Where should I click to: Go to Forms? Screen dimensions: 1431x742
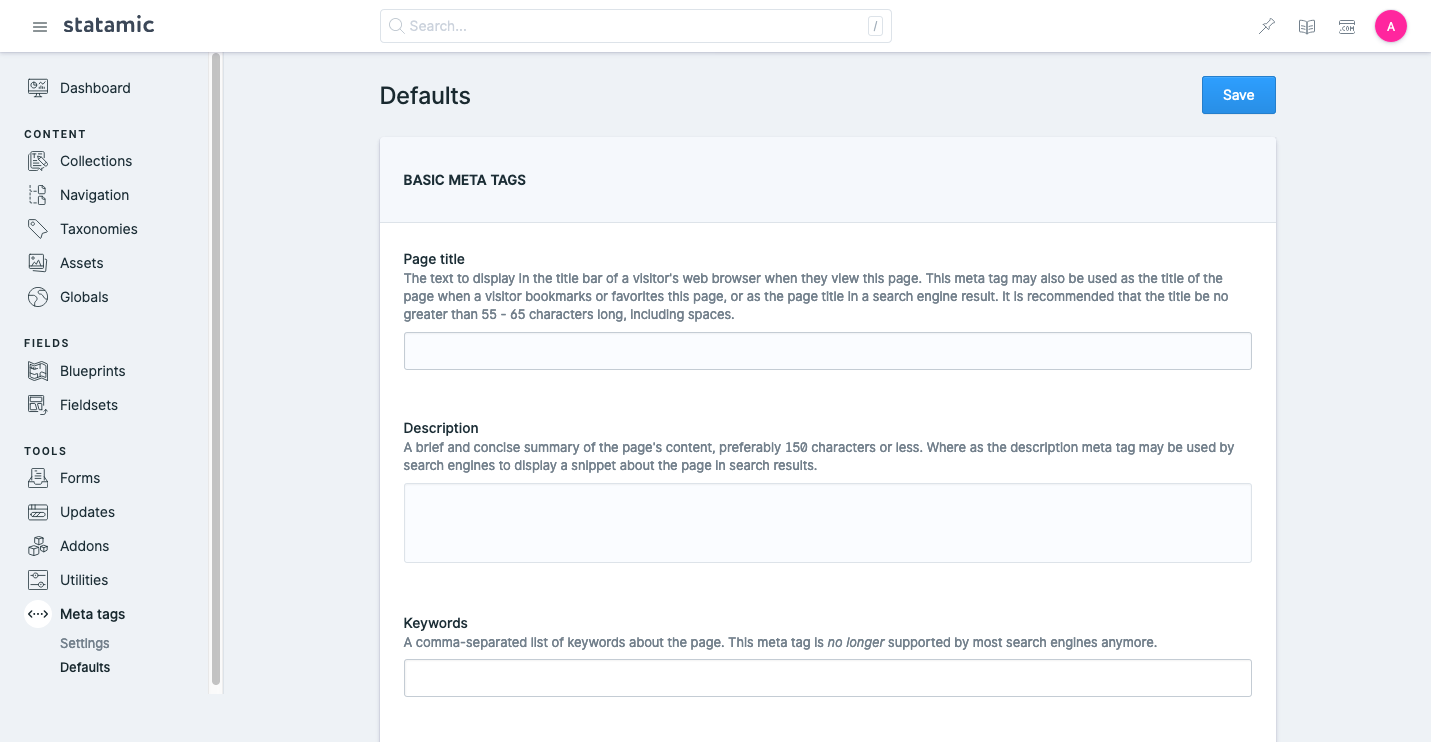click(80, 478)
